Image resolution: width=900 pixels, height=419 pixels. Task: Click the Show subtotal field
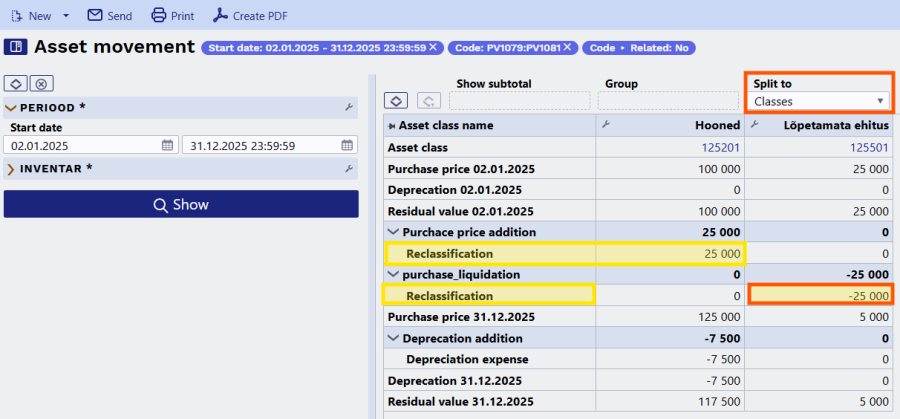(x=519, y=100)
